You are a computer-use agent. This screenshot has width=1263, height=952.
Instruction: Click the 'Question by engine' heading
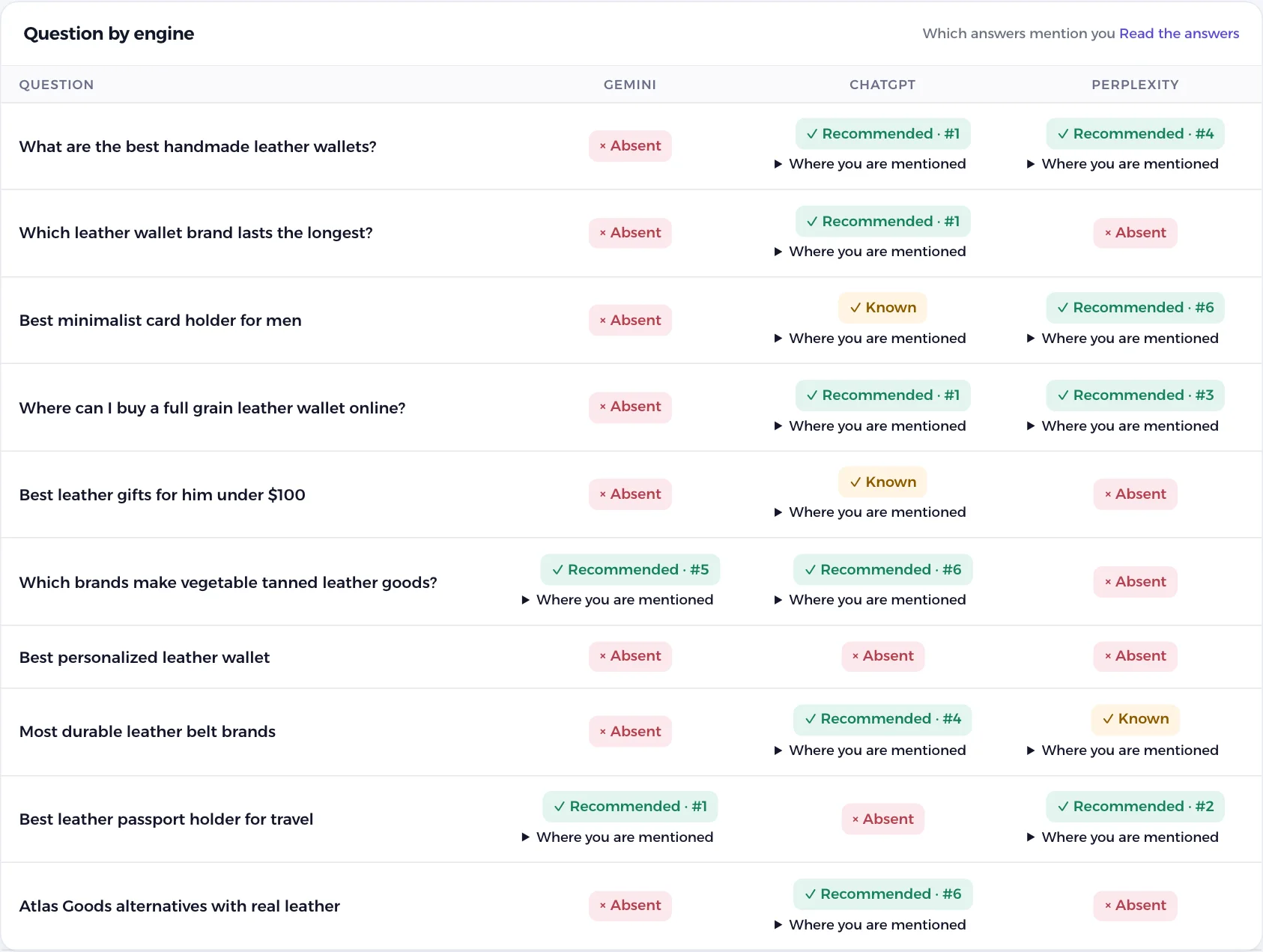(109, 34)
